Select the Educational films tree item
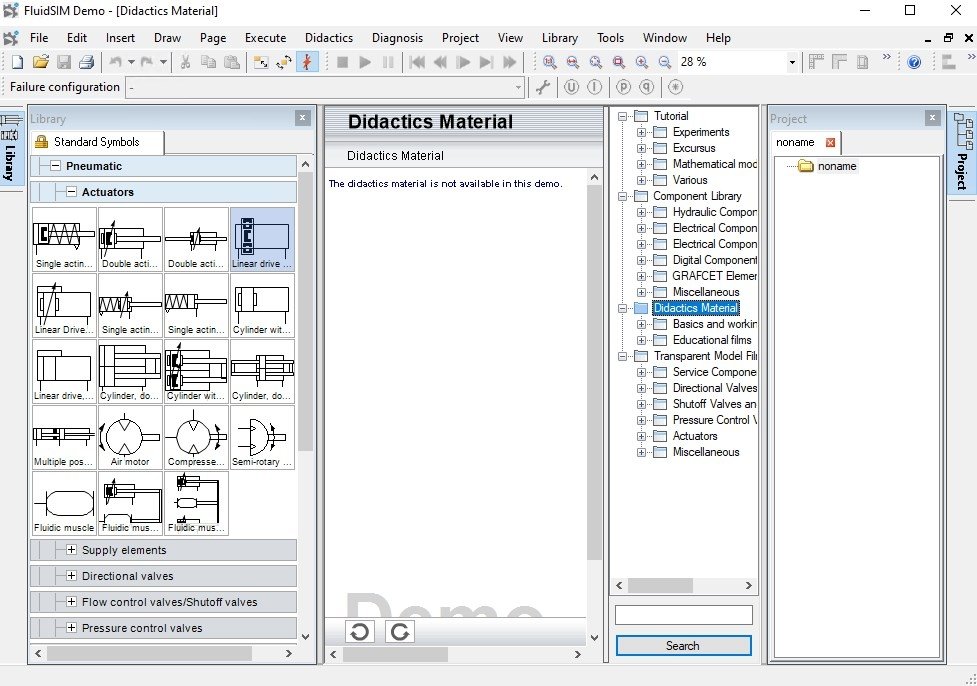The image size is (977, 686). click(x=712, y=340)
